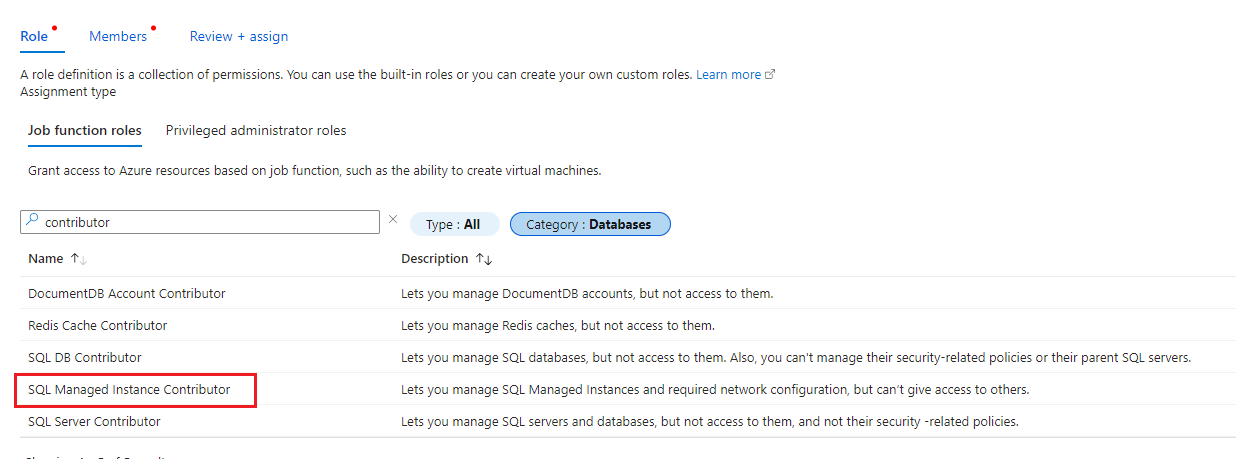This screenshot has width=1236, height=459.
Task: Click the Assignment type label
Action: pos(68,92)
